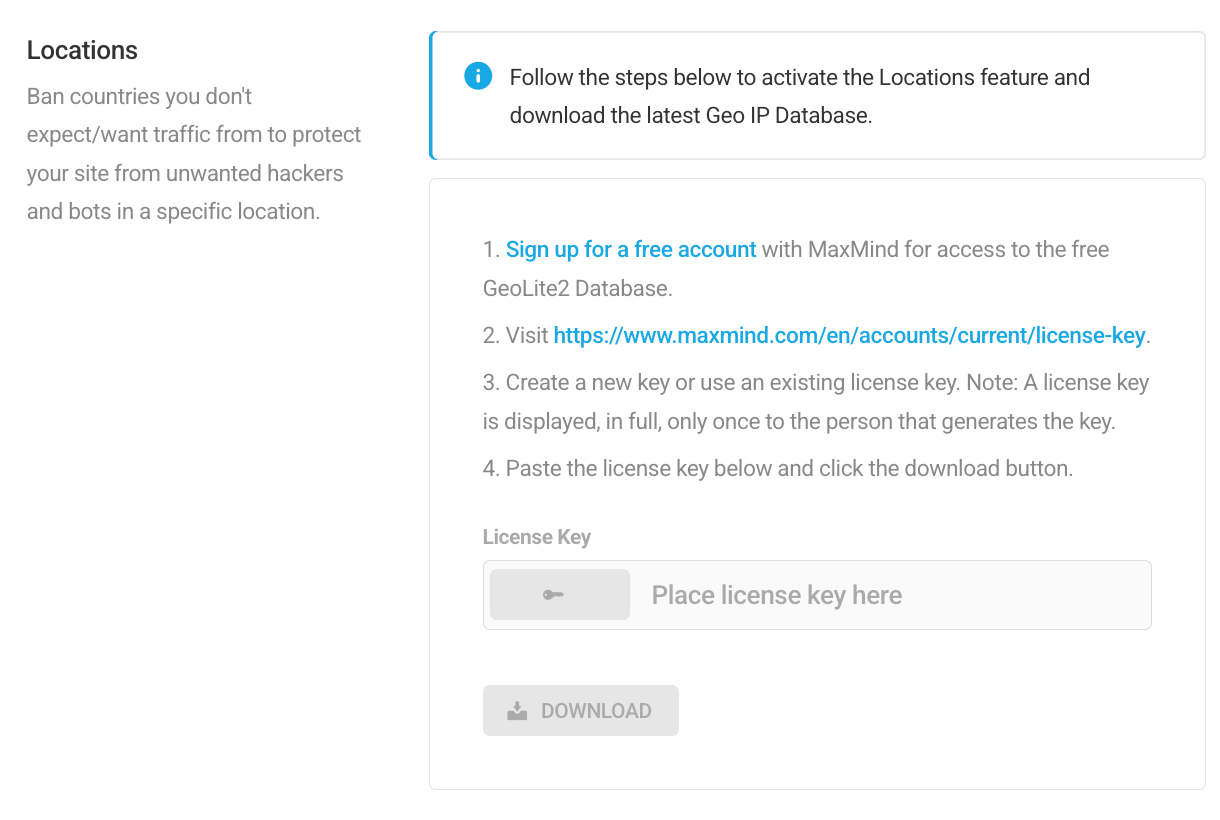
Task: Visit the MaxMind license-key URL link
Action: tap(849, 335)
